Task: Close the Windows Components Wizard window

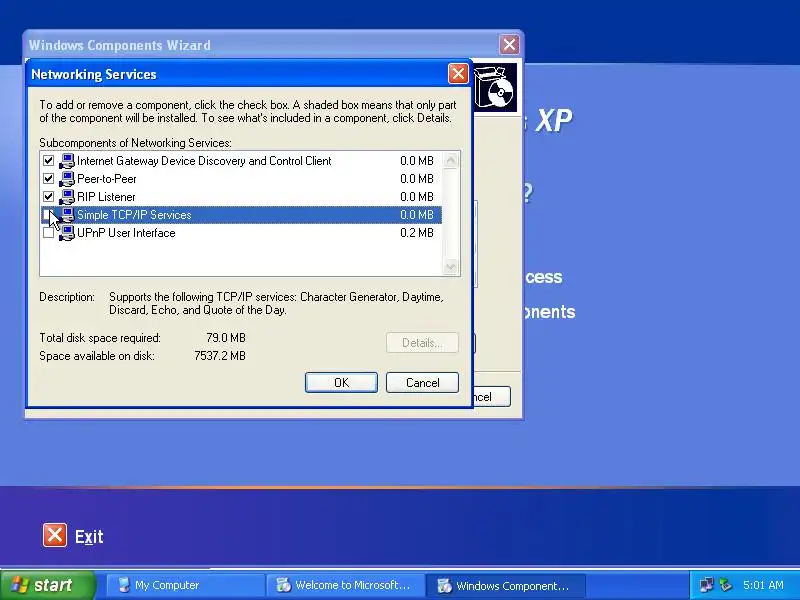Action: pos(509,45)
